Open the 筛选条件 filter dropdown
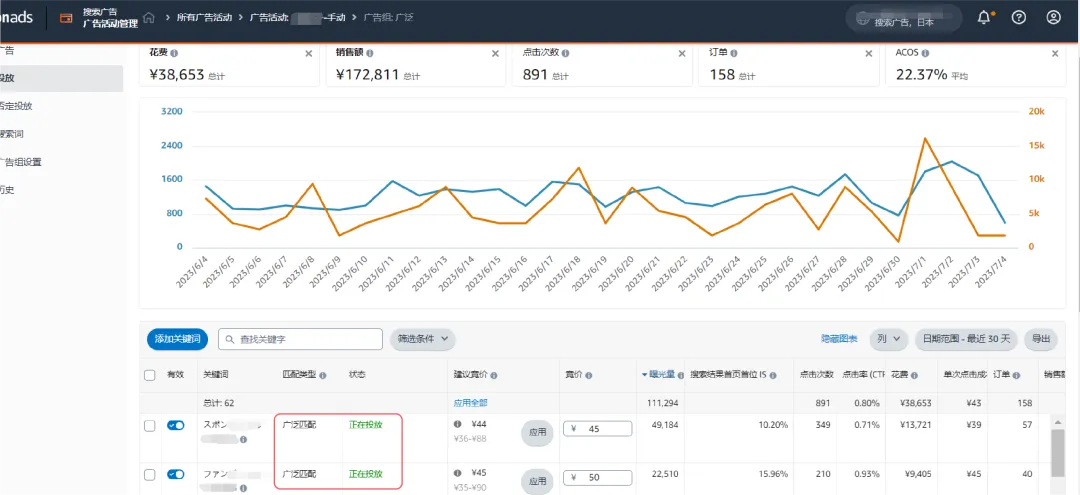1080x495 pixels. 423,339
